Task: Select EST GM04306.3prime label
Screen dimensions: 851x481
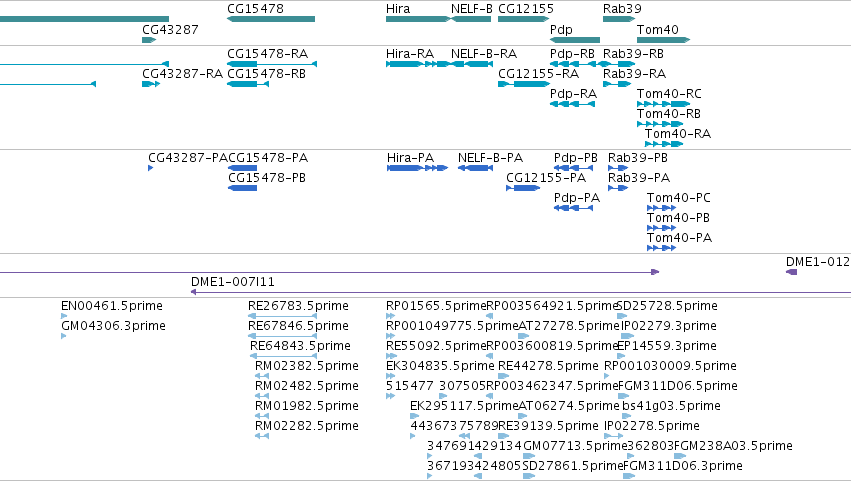Action: tap(113, 326)
